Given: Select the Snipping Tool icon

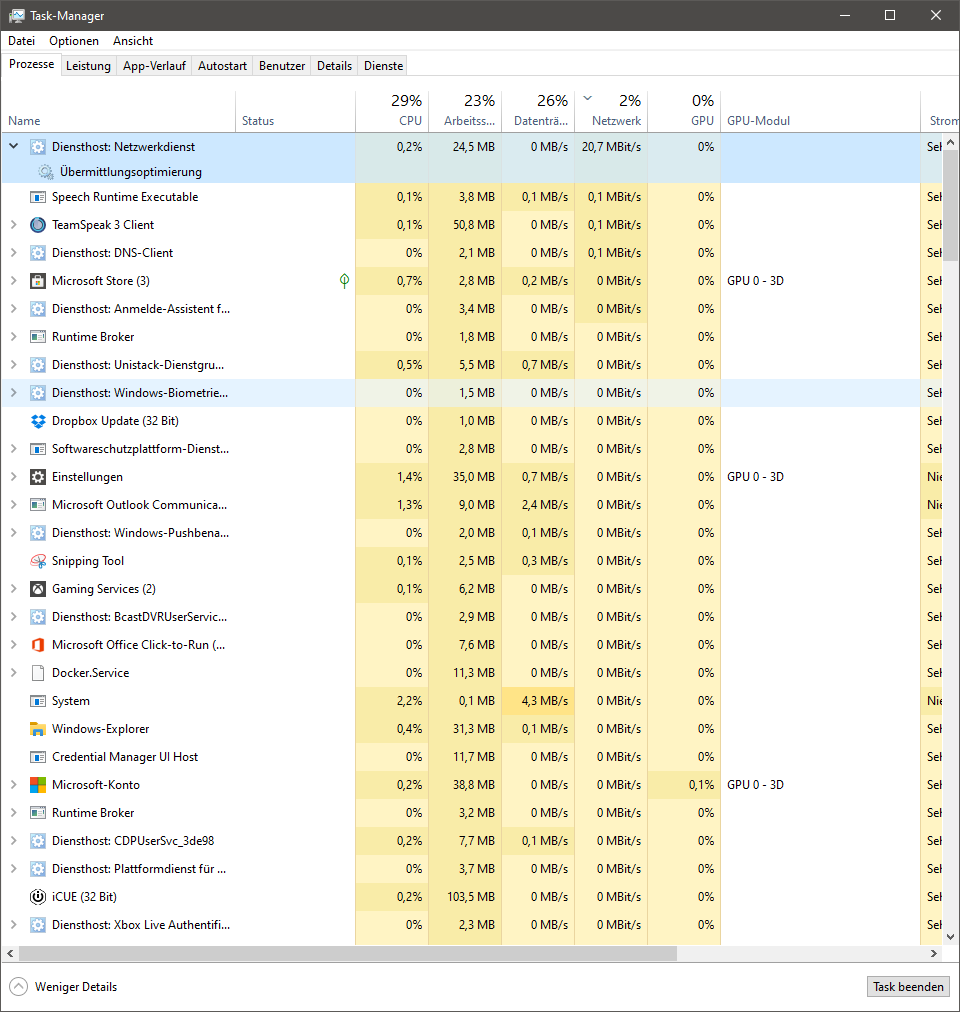Looking at the screenshot, I should (x=38, y=561).
